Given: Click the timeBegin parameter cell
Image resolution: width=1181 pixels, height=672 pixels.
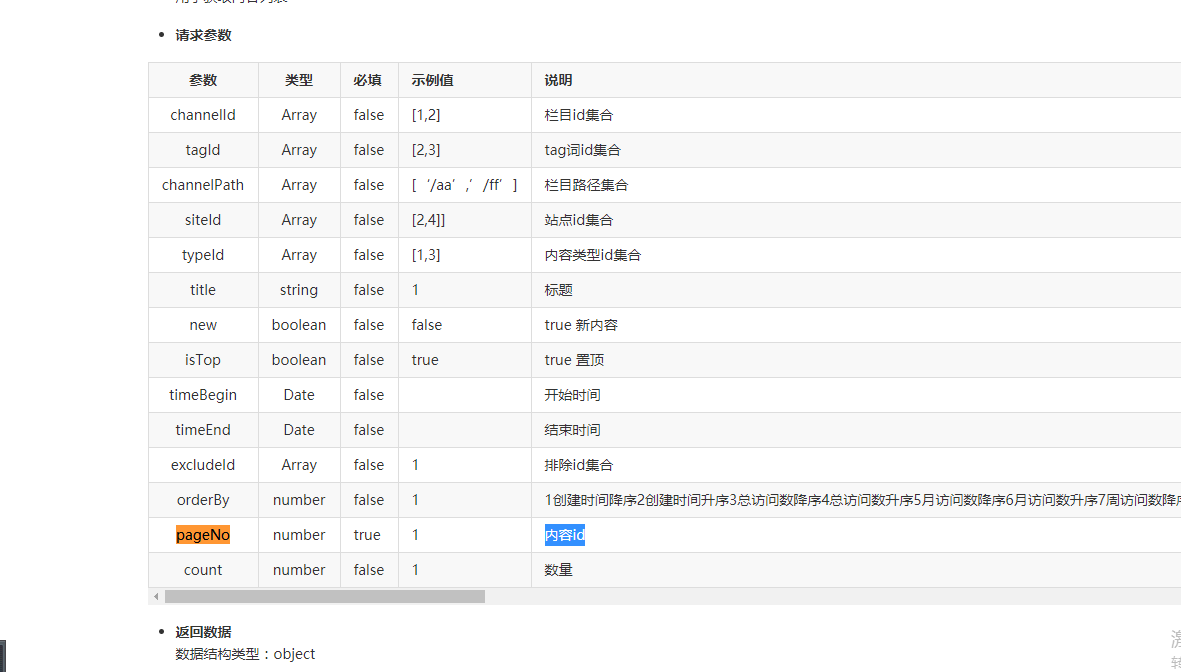Looking at the screenshot, I should [203, 395].
